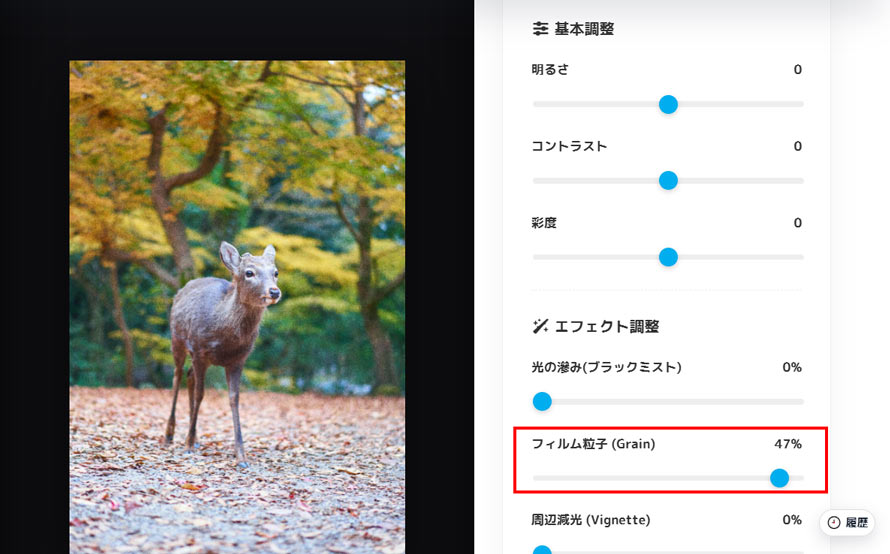The image size is (890, 554).
Task: Click the 47% grain value
Action: pyautogui.click(x=788, y=444)
